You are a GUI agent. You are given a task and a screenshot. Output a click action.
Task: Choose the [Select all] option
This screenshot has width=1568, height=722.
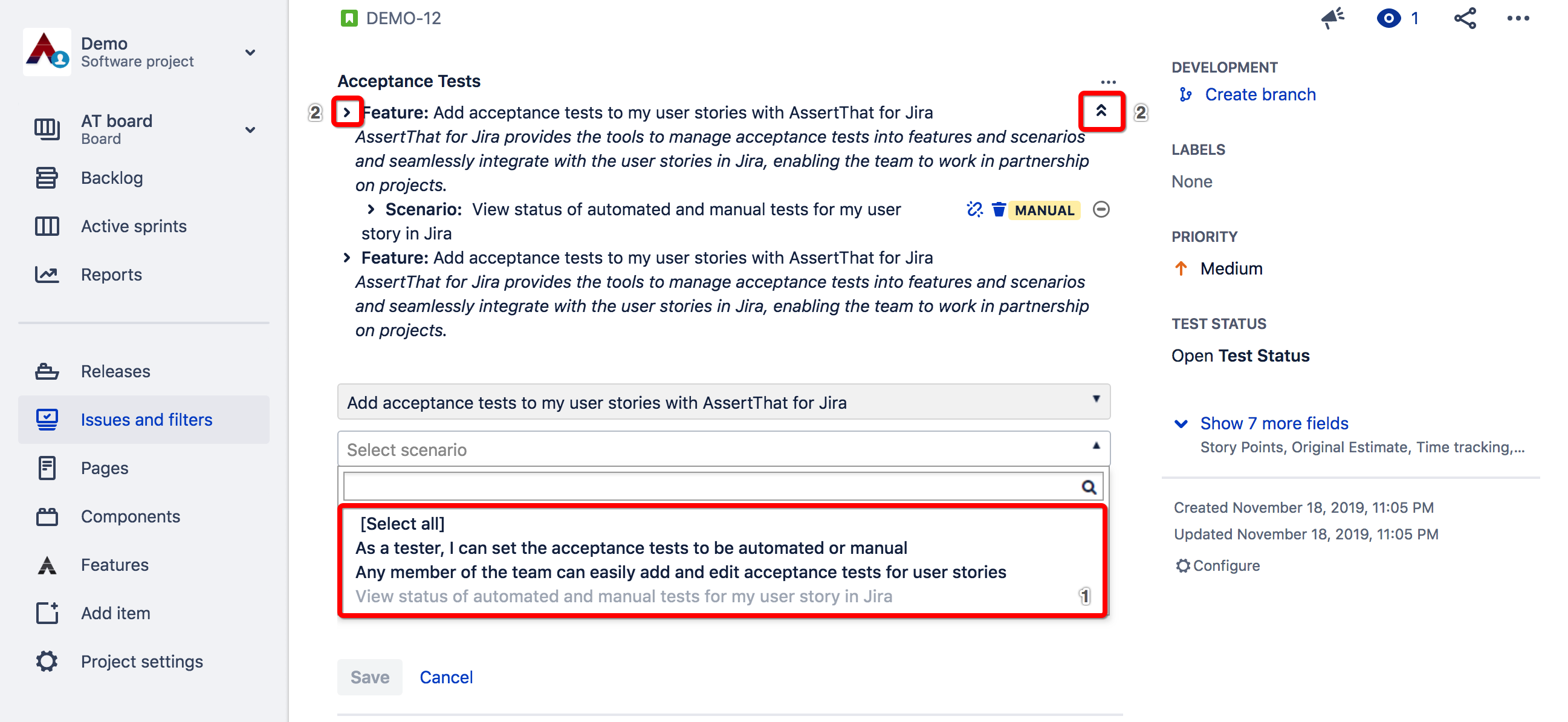coord(403,524)
